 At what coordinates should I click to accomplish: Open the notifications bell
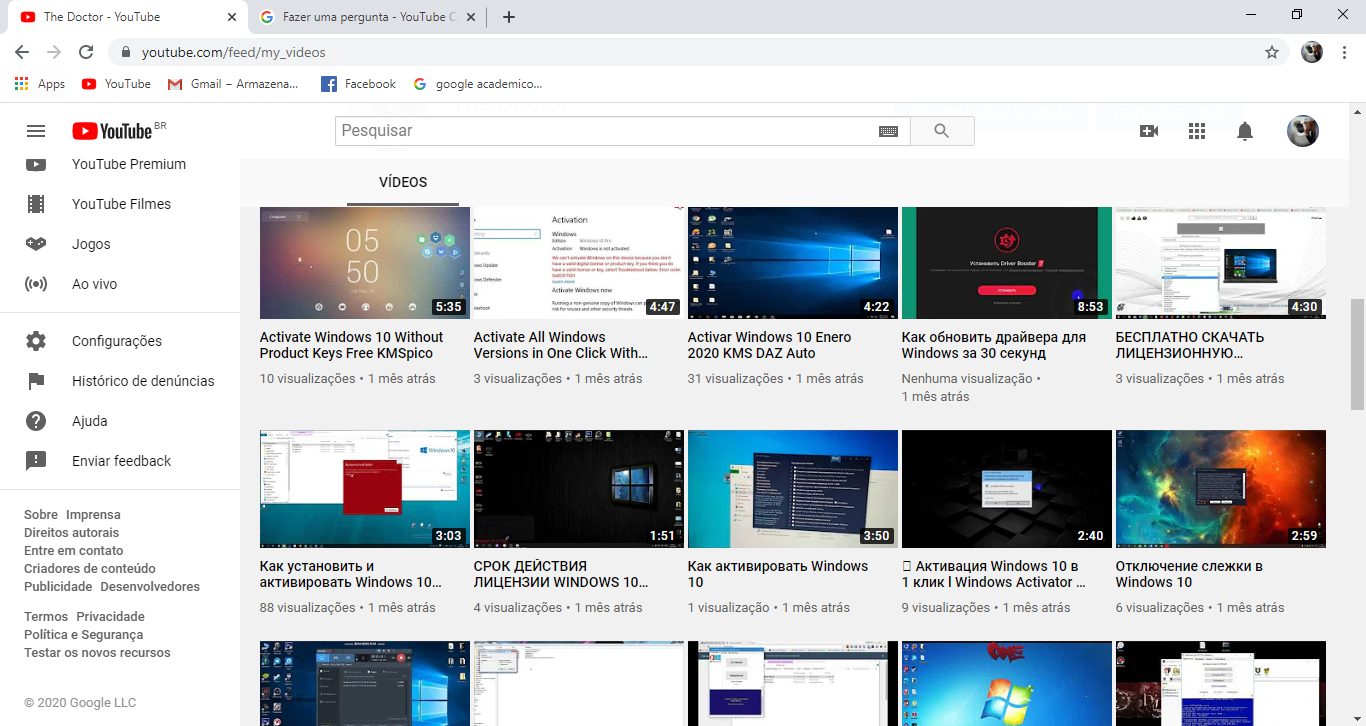pyautogui.click(x=1245, y=131)
